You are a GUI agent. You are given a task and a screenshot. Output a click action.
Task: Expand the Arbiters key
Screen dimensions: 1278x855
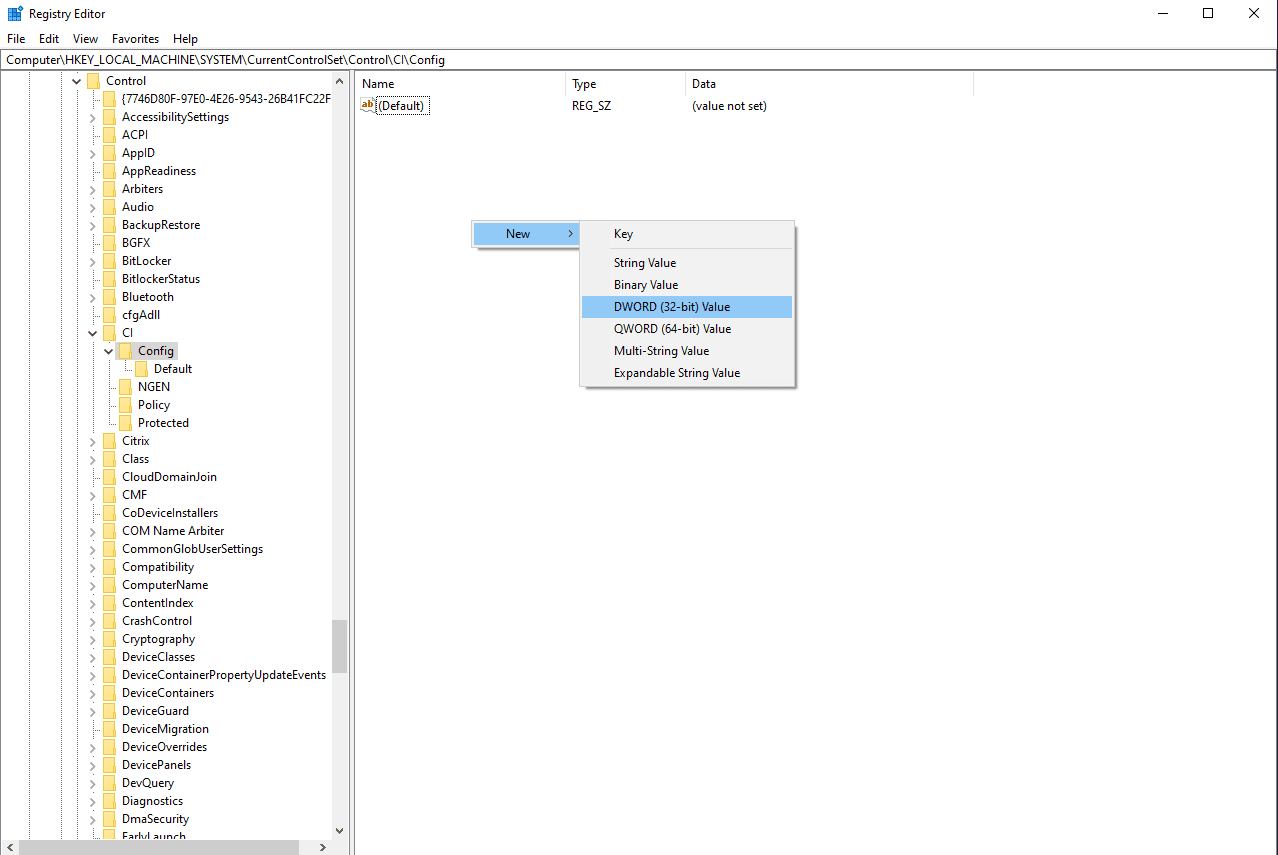click(x=93, y=189)
